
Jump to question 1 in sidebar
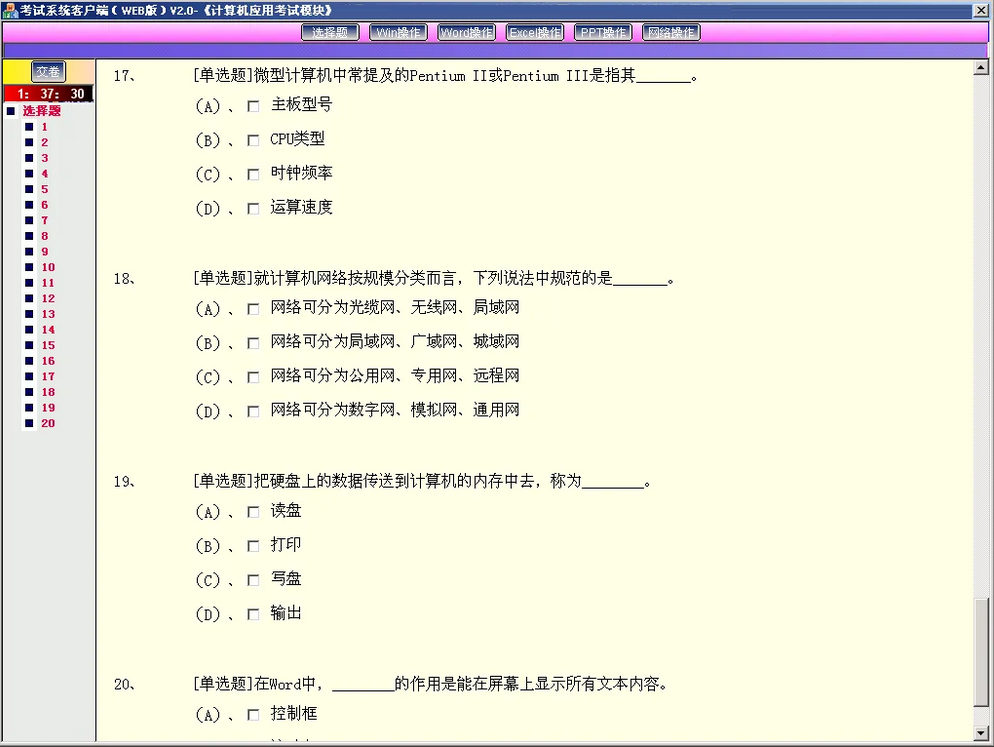pos(44,127)
